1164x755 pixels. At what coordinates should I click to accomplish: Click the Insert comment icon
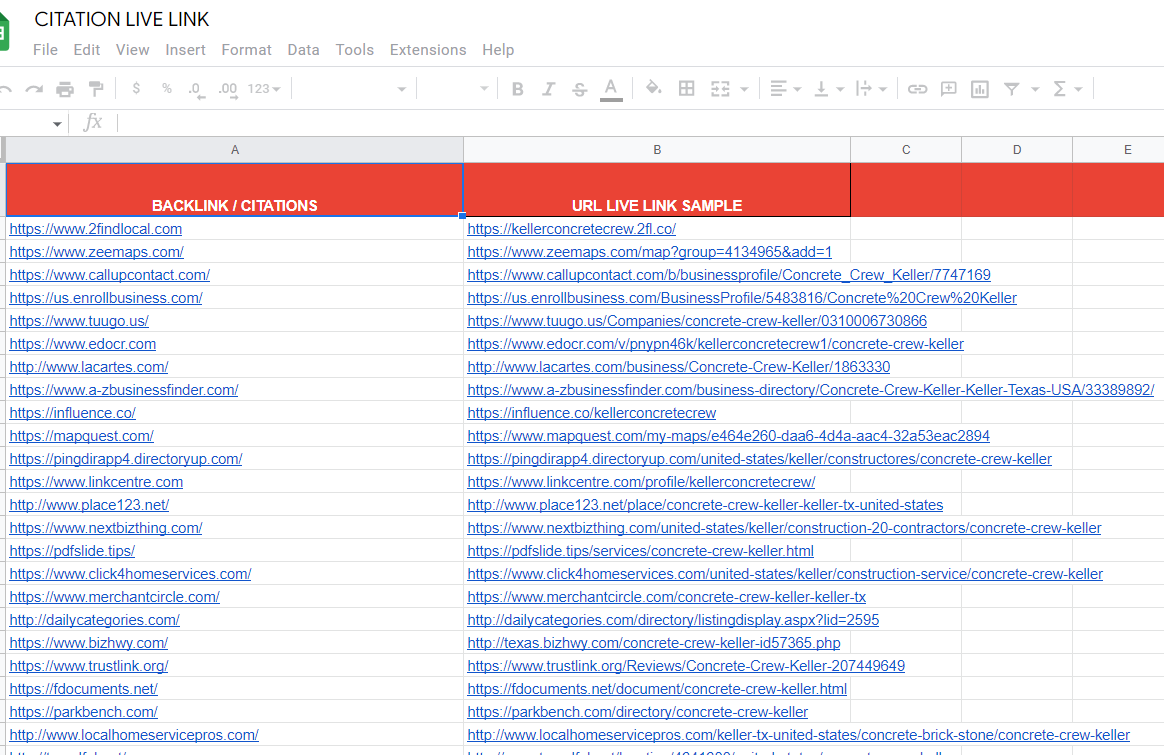coord(949,89)
